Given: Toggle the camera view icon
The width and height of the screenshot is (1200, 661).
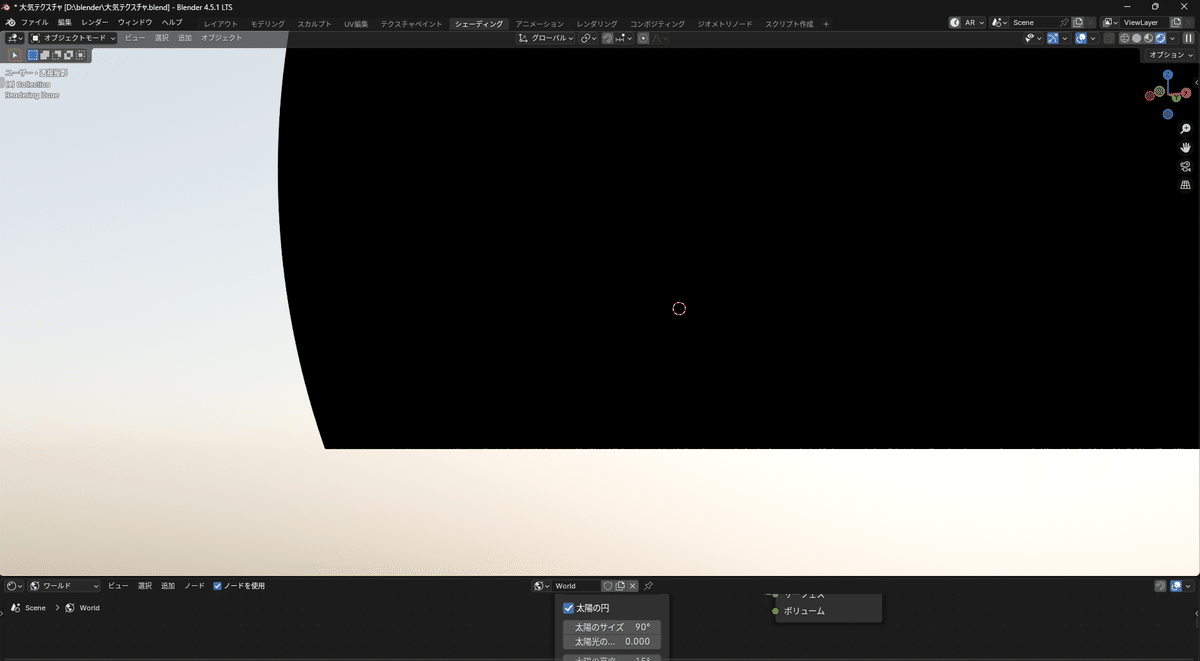Looking at the screenshot, I should point(1186,167).
